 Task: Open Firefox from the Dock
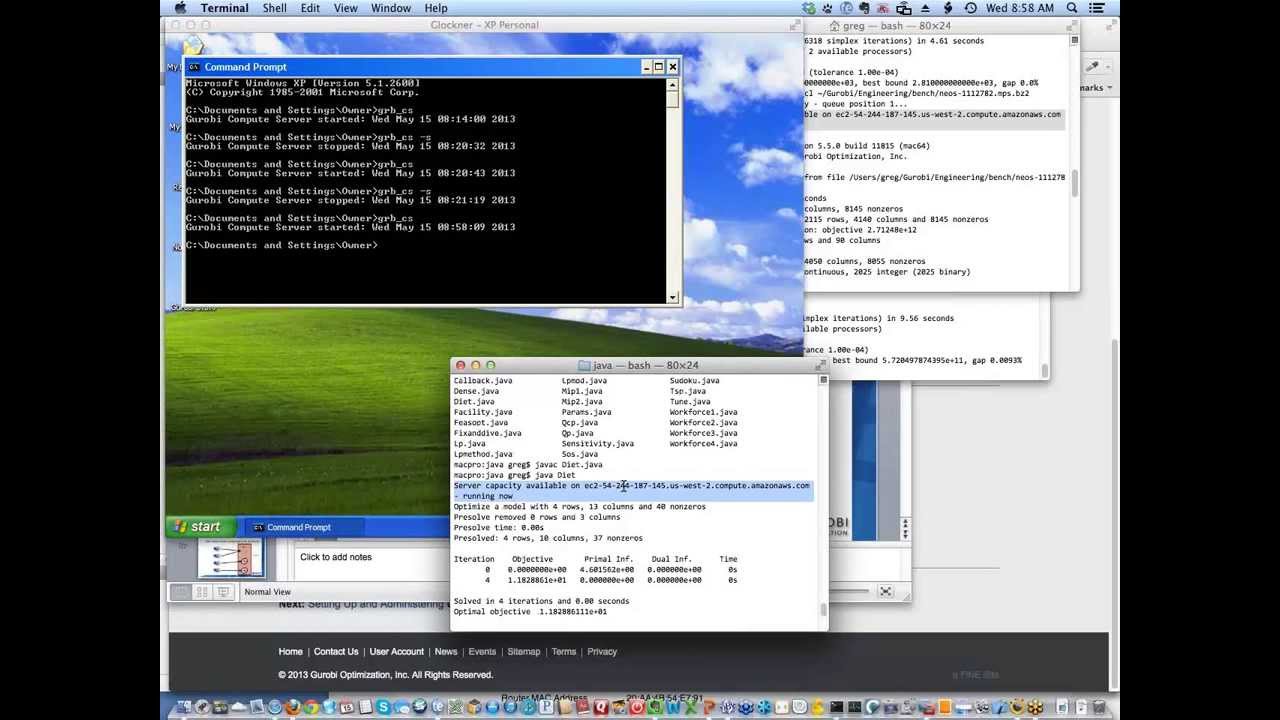pos(293,708)
